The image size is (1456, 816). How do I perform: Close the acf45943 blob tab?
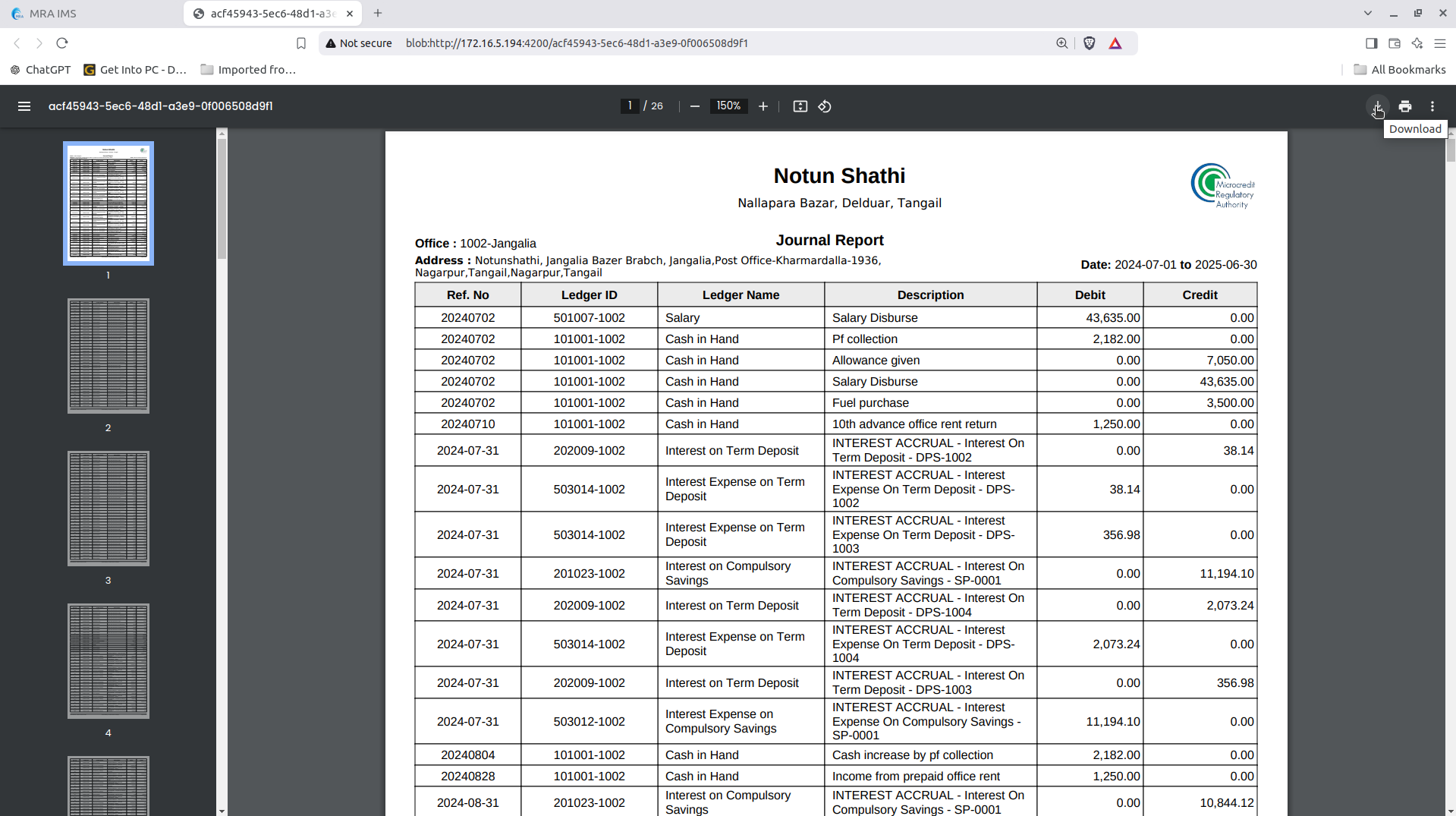pos(350,14)
